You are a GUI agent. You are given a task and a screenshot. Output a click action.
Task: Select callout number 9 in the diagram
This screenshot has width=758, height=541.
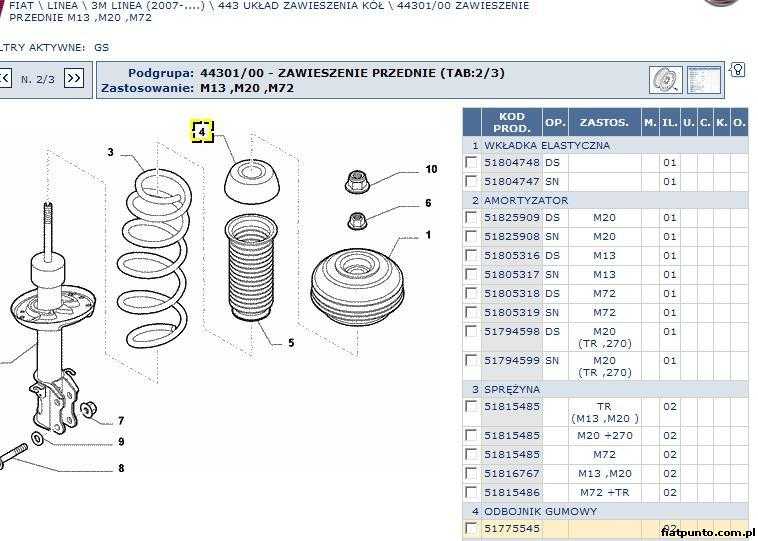(x=121, y=442)
